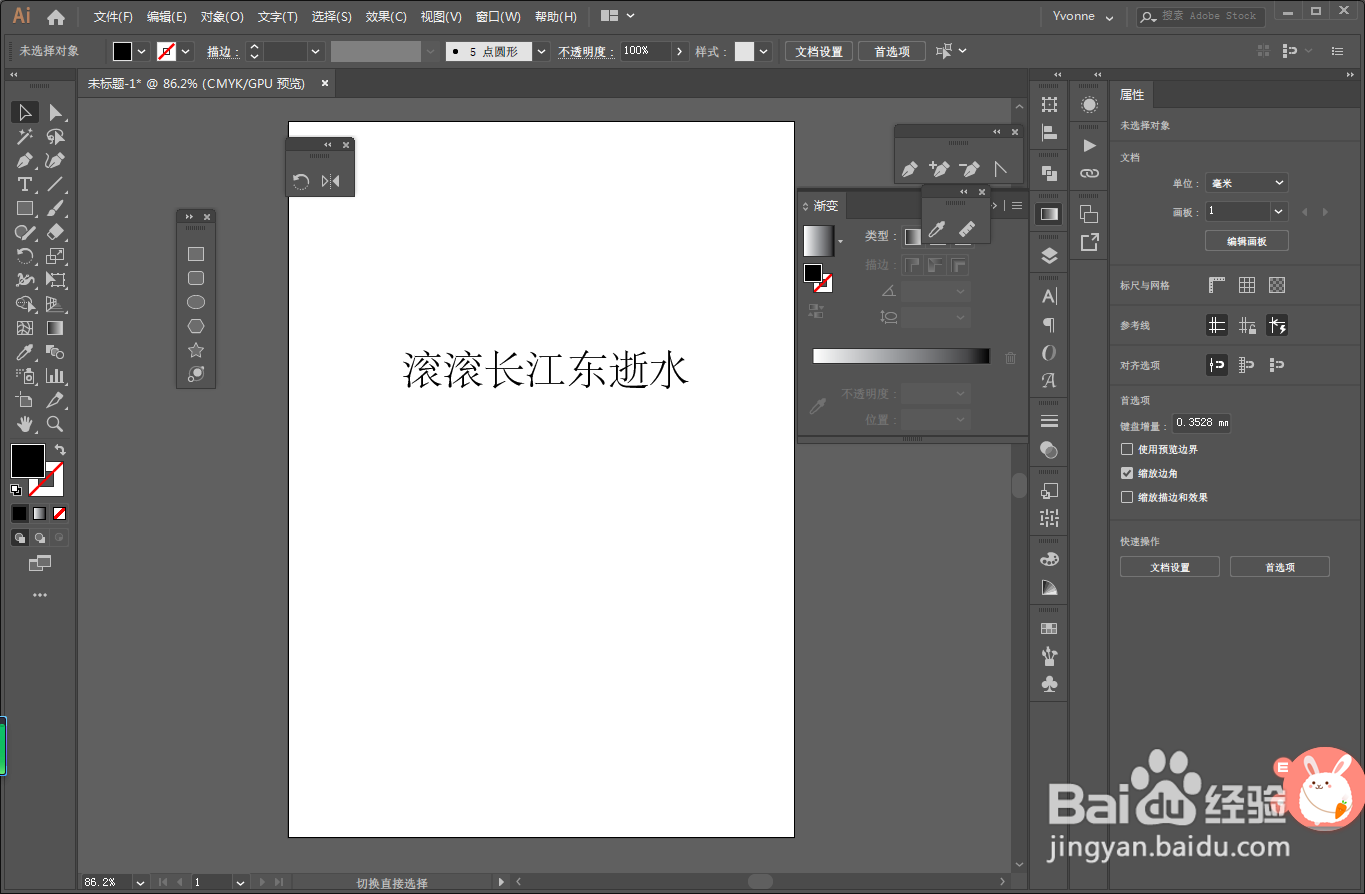Viewport: 1365px width, 894px height.
Task: Enable the 使用预览边界 checkbox
Action: point(1125,449)
